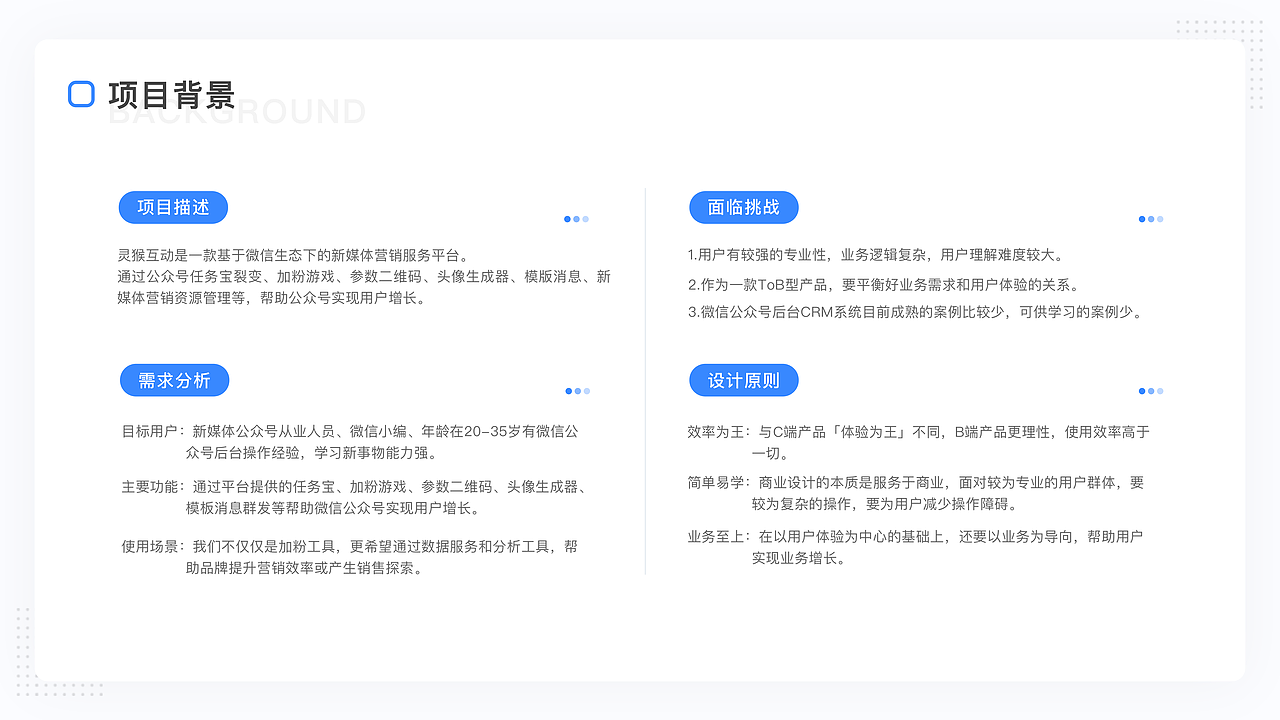Screen dimensions: 1280x720
Task: Click the 需求分析 button
Action: [x=174, y=380]
